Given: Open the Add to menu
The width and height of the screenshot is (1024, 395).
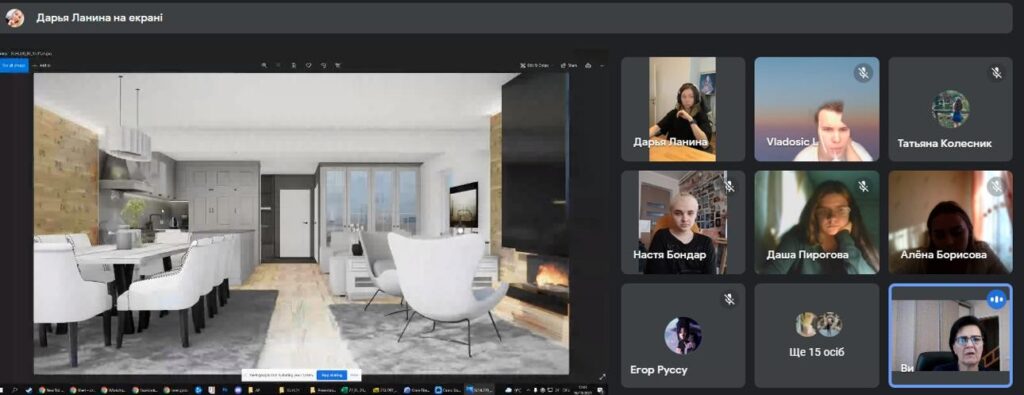Looking at the screenshot, I should (x=41, y=65).
